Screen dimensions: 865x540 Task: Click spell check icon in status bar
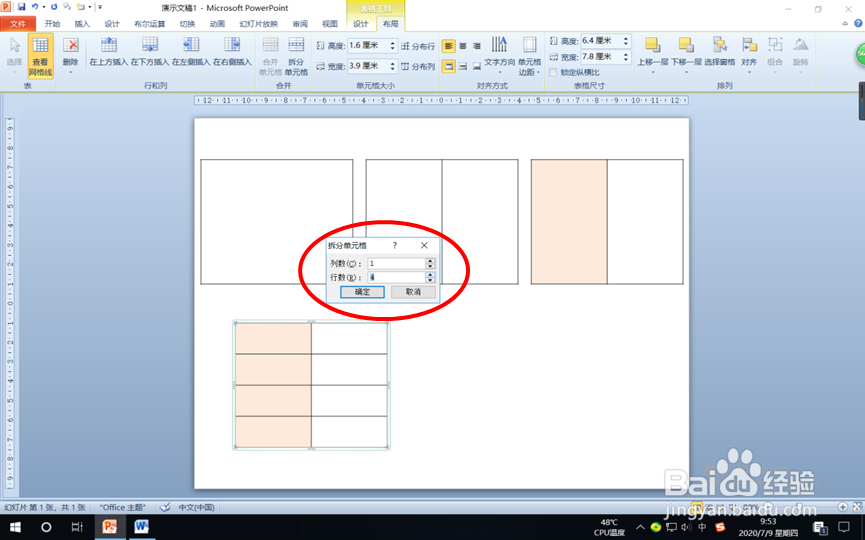pos(164,507)
